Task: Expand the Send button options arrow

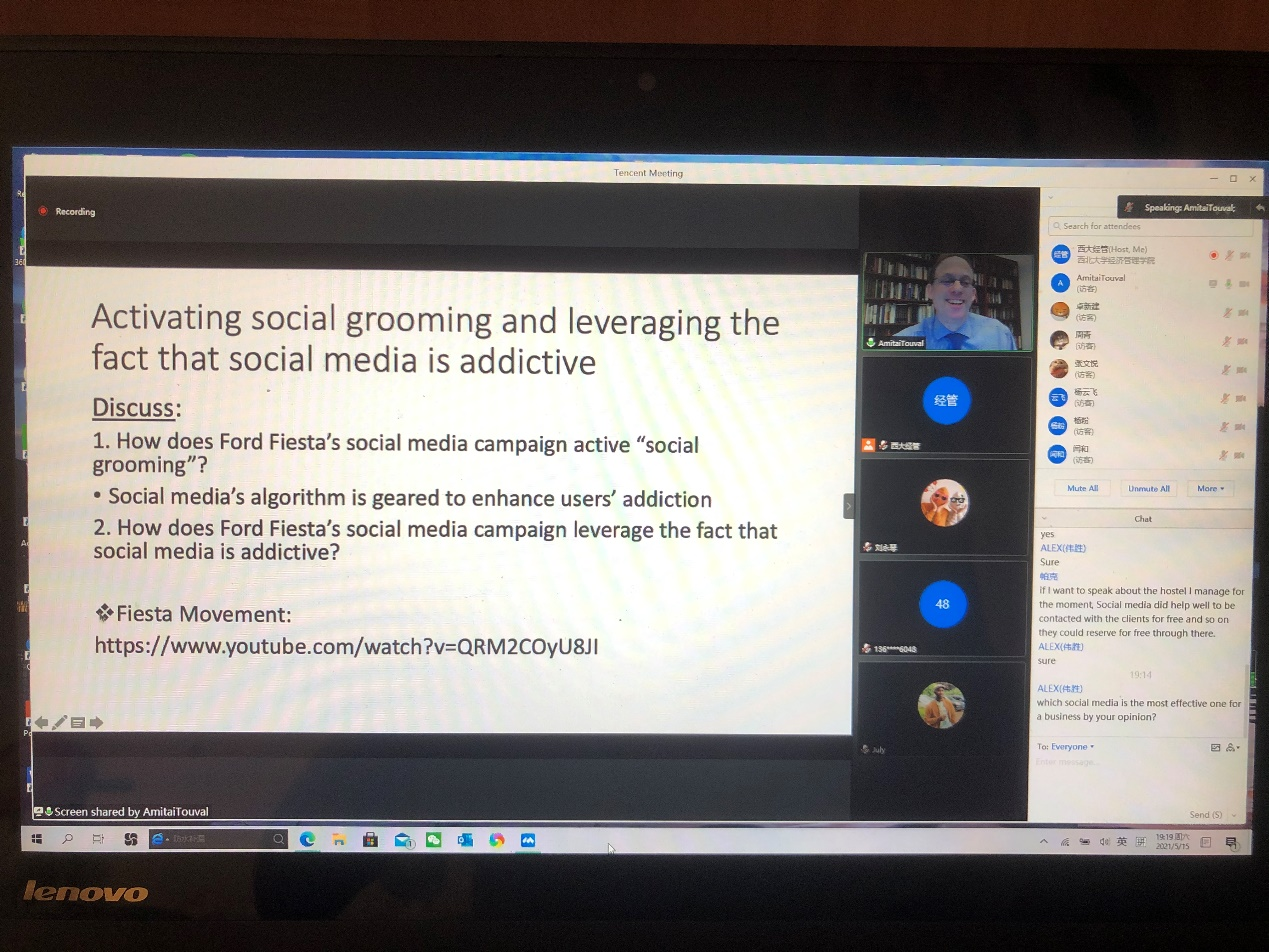Action: click(x=1236, y=815)
